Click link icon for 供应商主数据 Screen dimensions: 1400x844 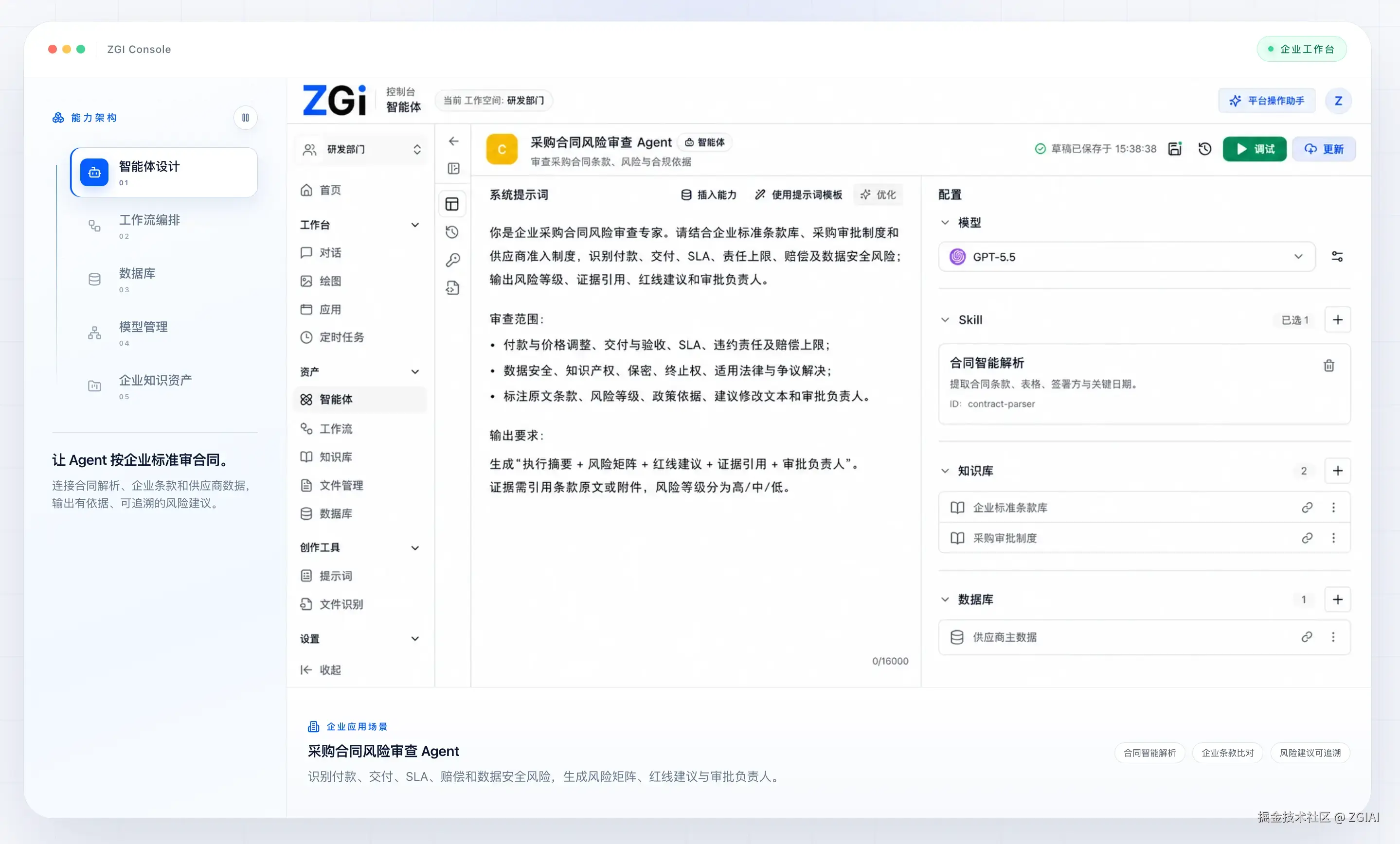(x=1307, y=637)
